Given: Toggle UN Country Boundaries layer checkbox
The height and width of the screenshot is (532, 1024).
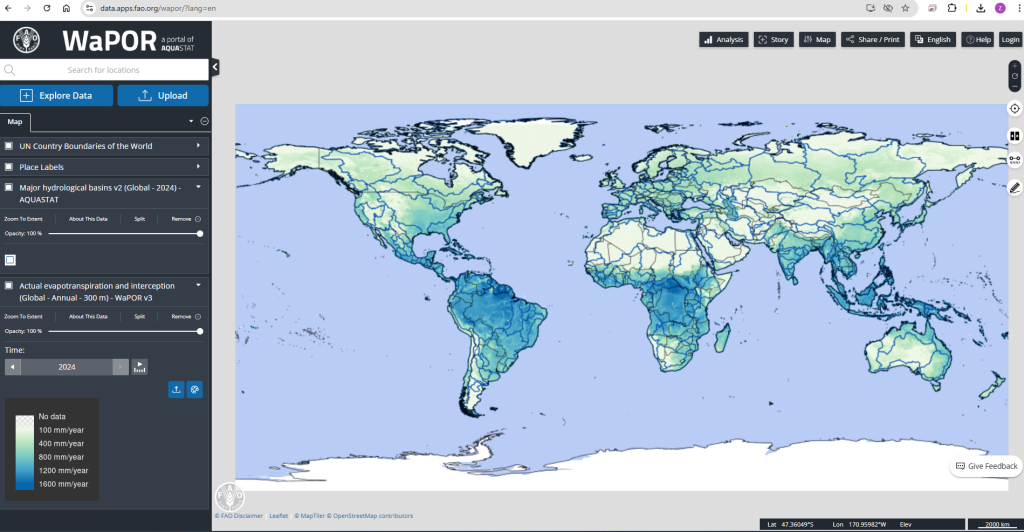Looking at the screenshot, I should (x=9, y=146).
